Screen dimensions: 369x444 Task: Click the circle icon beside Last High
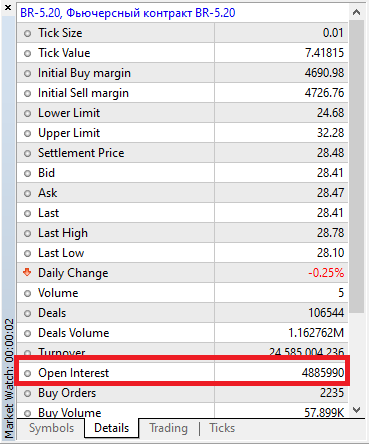coord(27,233)
